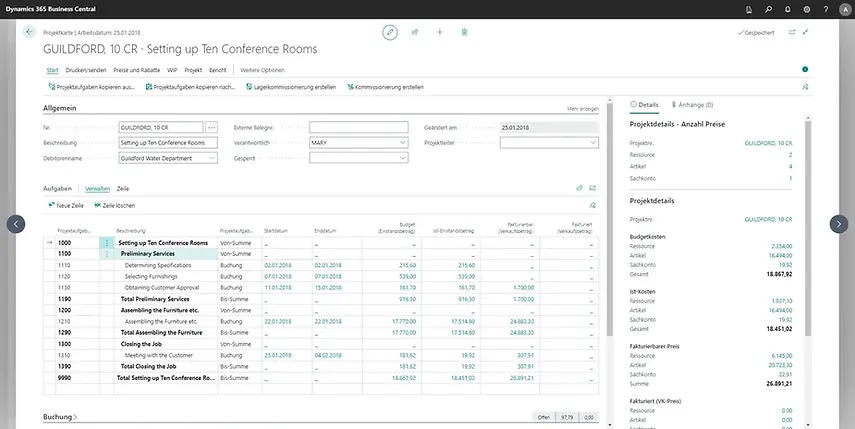Open GUILDFORD, 10 CR link under Anzahl Preise
The height and width of the screenshot is (429, 855).
[768, 143]
